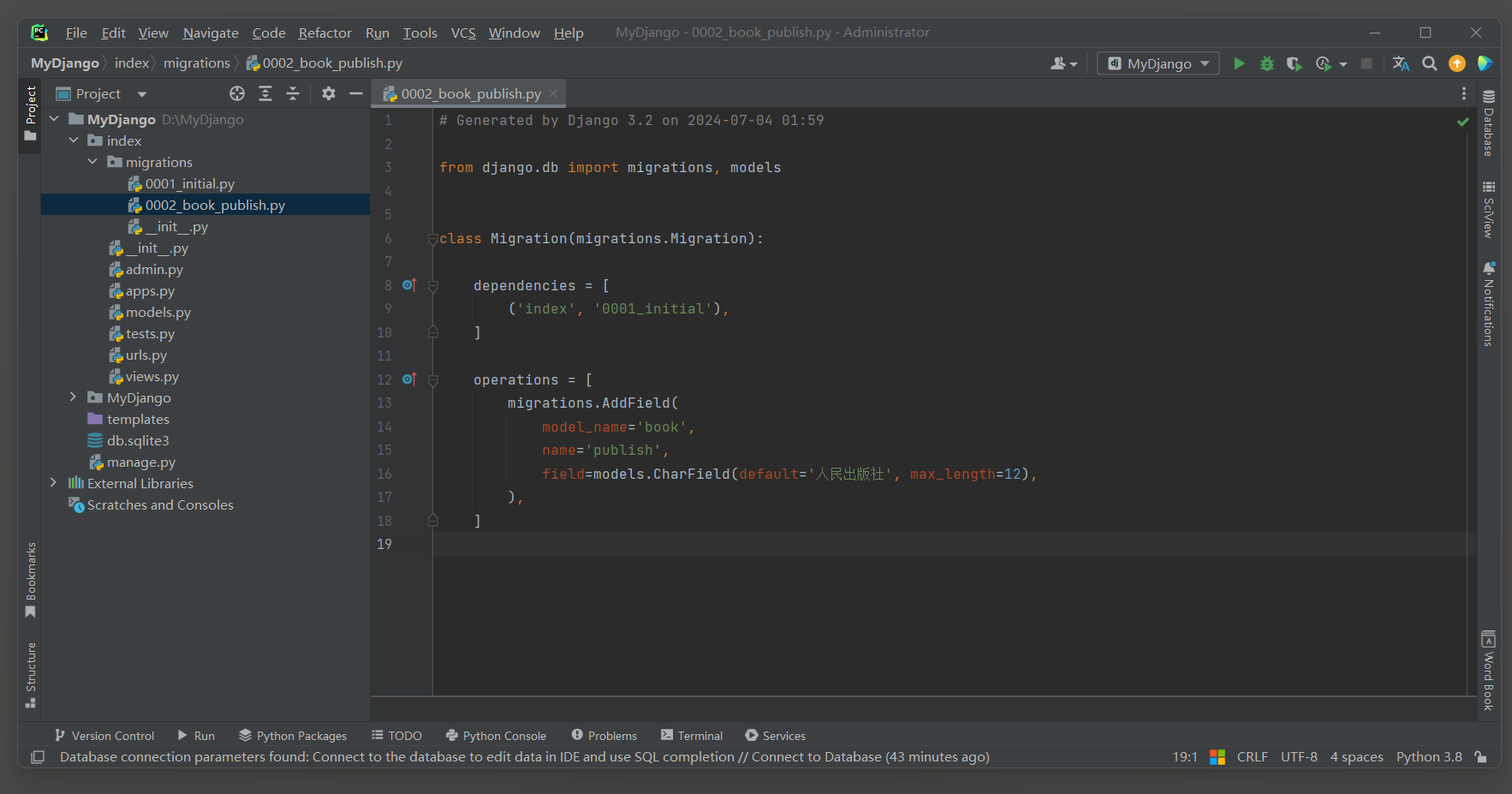This screenshot has width=1512, height=794.
Task: Click the colorful plugin icon in toolbar
Action: [1485, 63]
